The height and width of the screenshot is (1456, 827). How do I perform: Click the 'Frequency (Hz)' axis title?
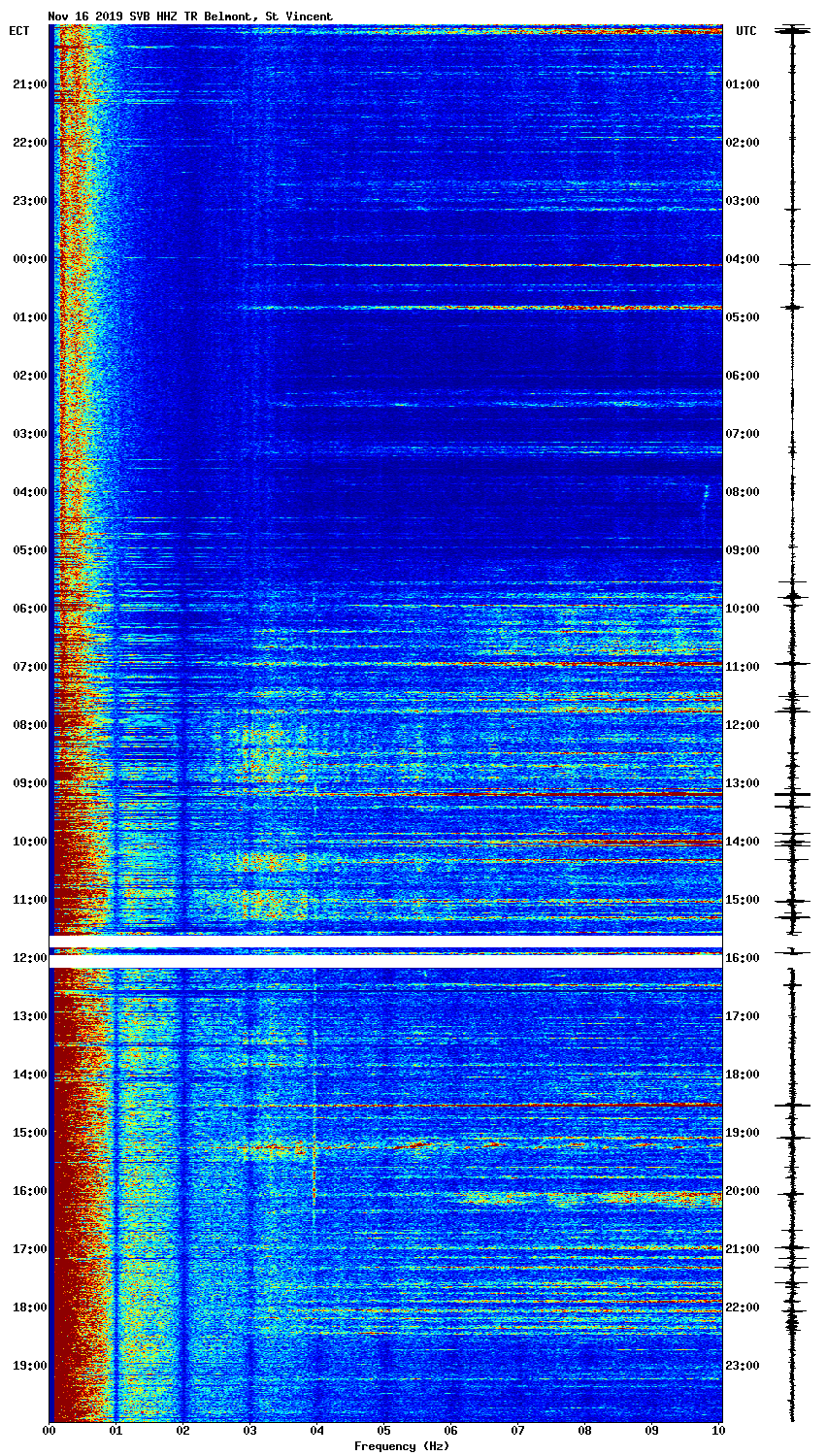(402, 1446)
